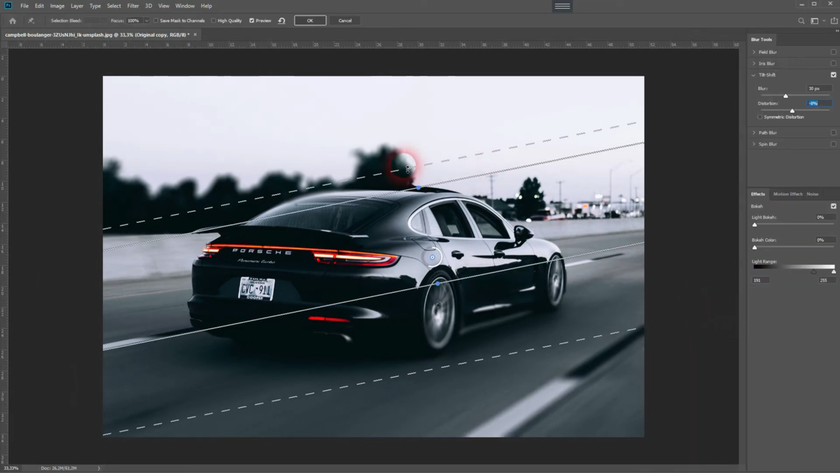Click the Light Range 191 field
Screen dimensions: 840x473
pos(761,280)
